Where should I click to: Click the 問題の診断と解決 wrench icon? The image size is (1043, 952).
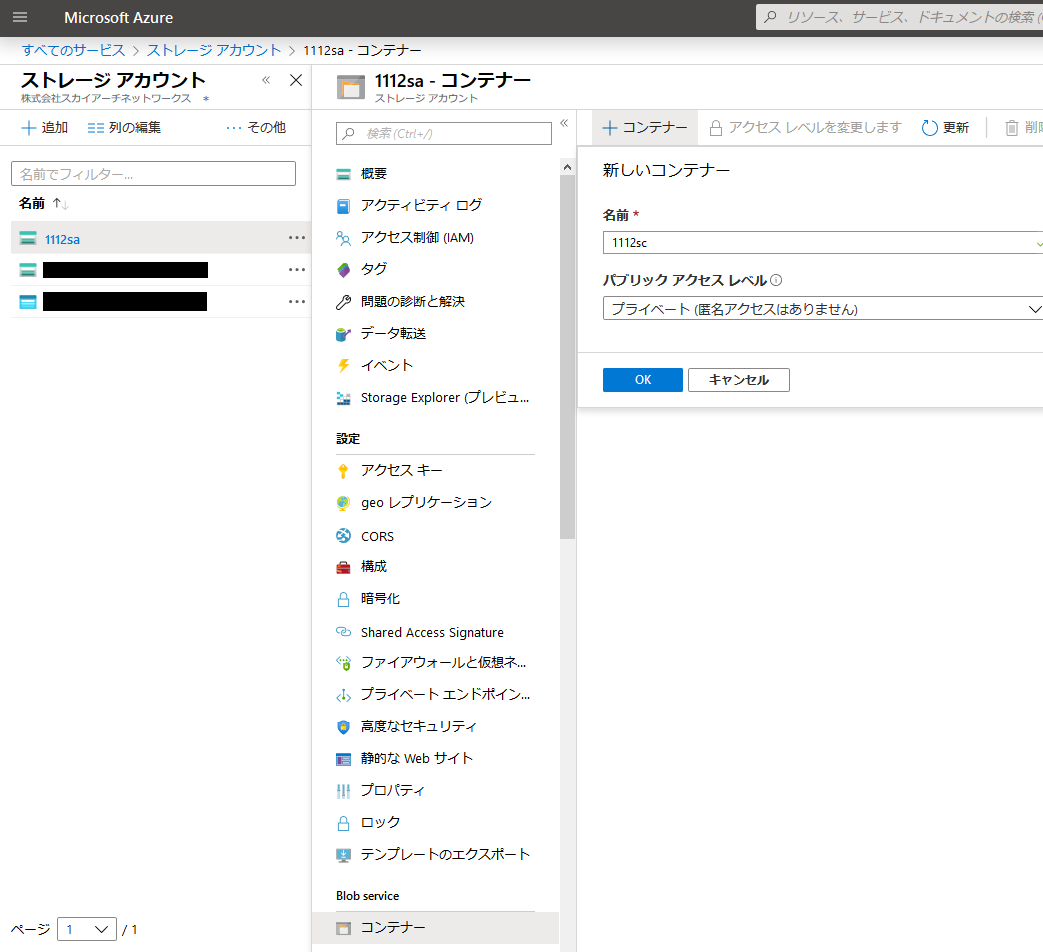click(x=343, y=302)
